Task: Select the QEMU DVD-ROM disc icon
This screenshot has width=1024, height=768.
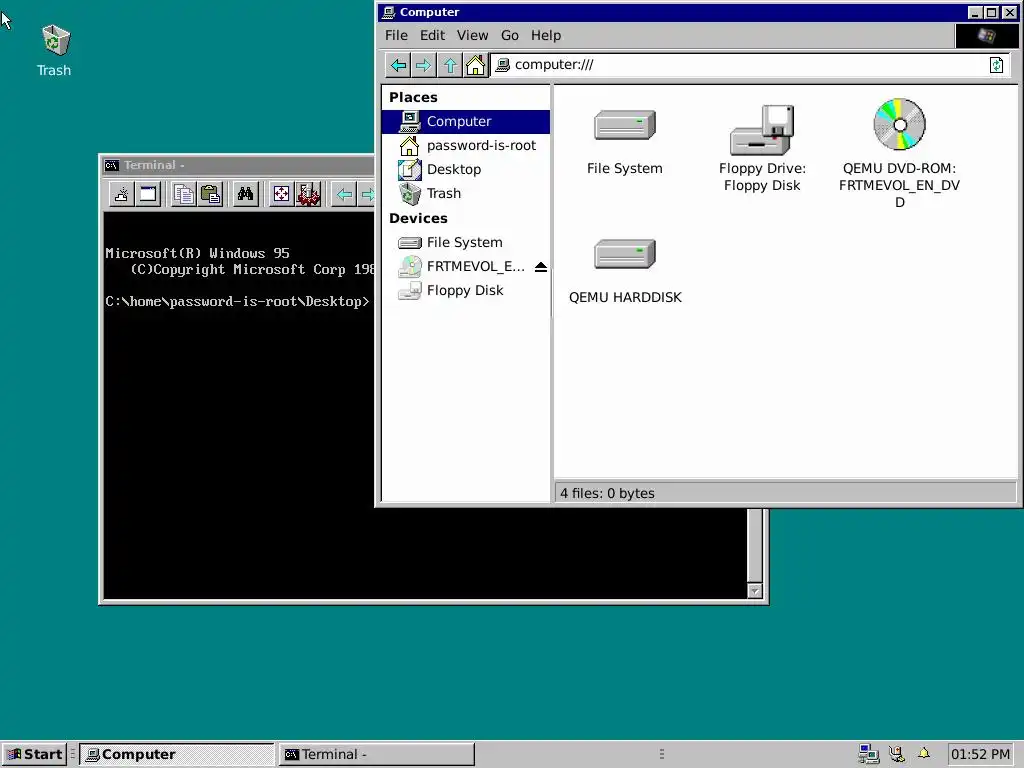Action: pyautogui.click(x=899, y=124)
